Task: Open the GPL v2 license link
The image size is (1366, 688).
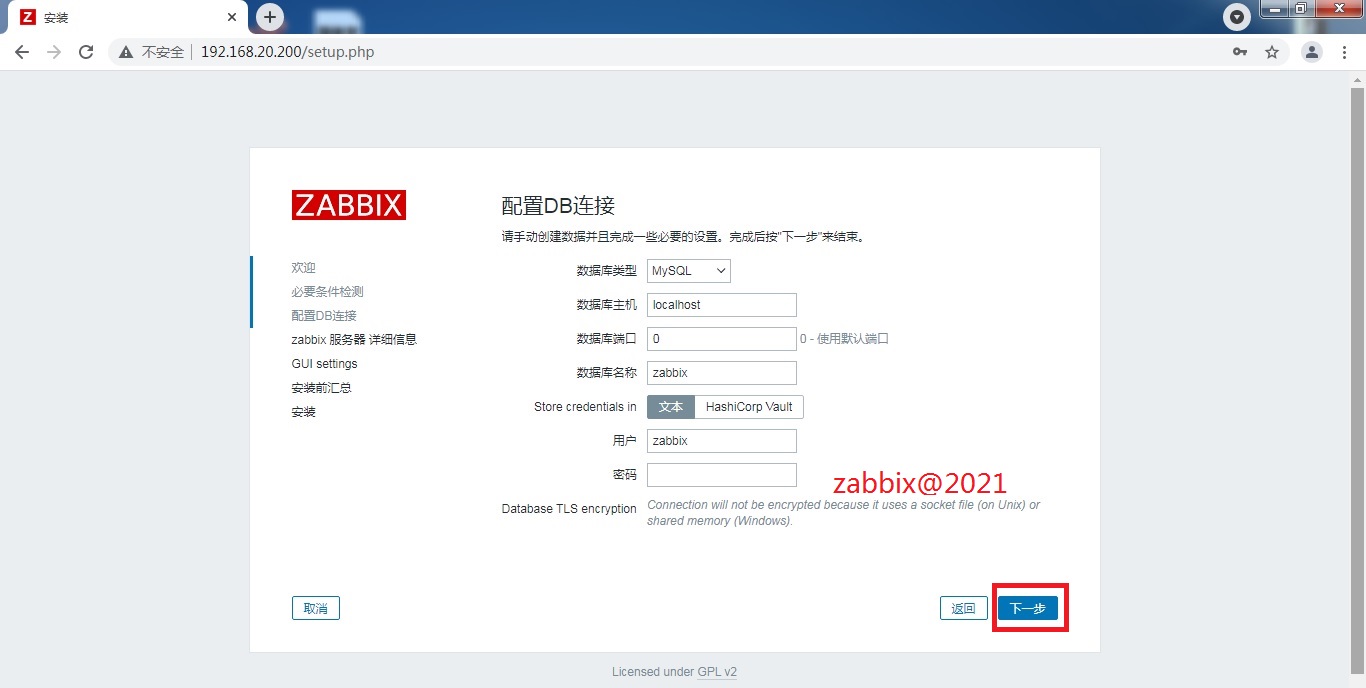Action: [717, 672]
